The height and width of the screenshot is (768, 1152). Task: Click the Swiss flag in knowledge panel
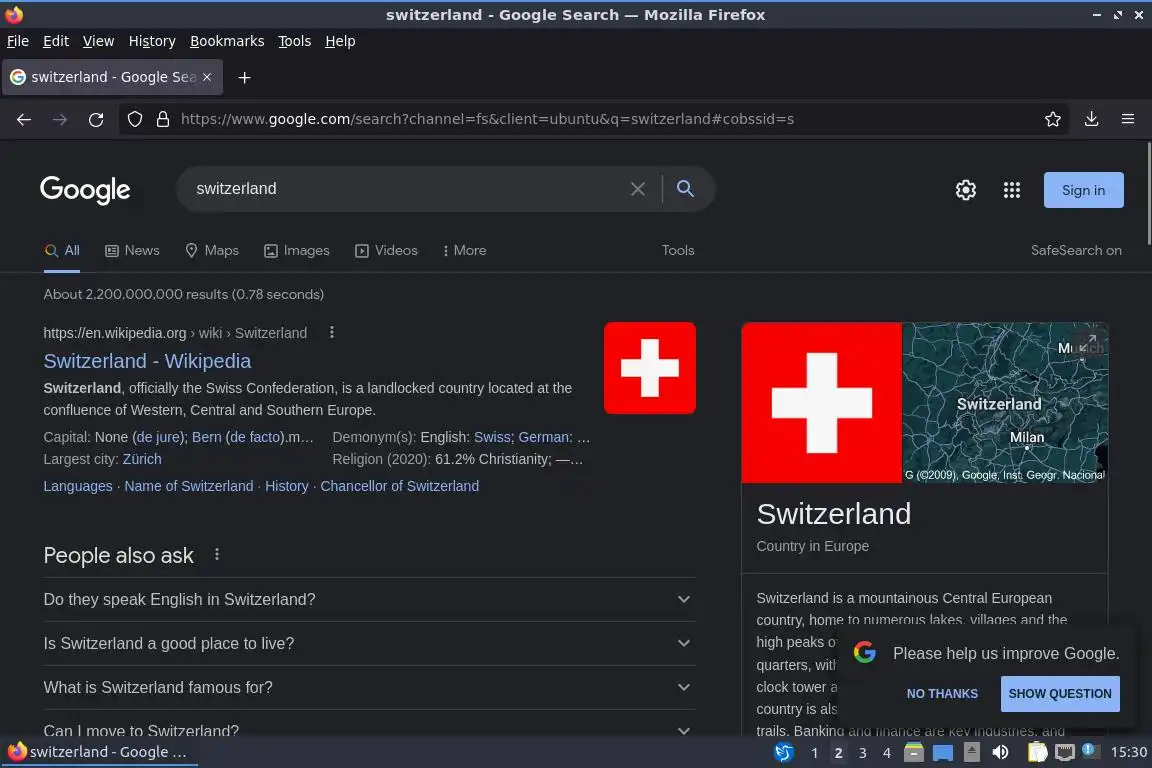point(821,403)
